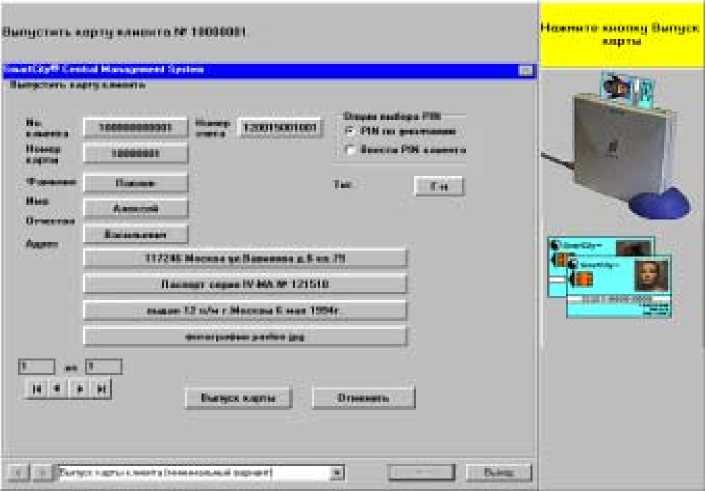Click the total records count box
Image resolution: width=705 pixels, height=491 pixels.
pyautogui.click(x=103, y=367)
